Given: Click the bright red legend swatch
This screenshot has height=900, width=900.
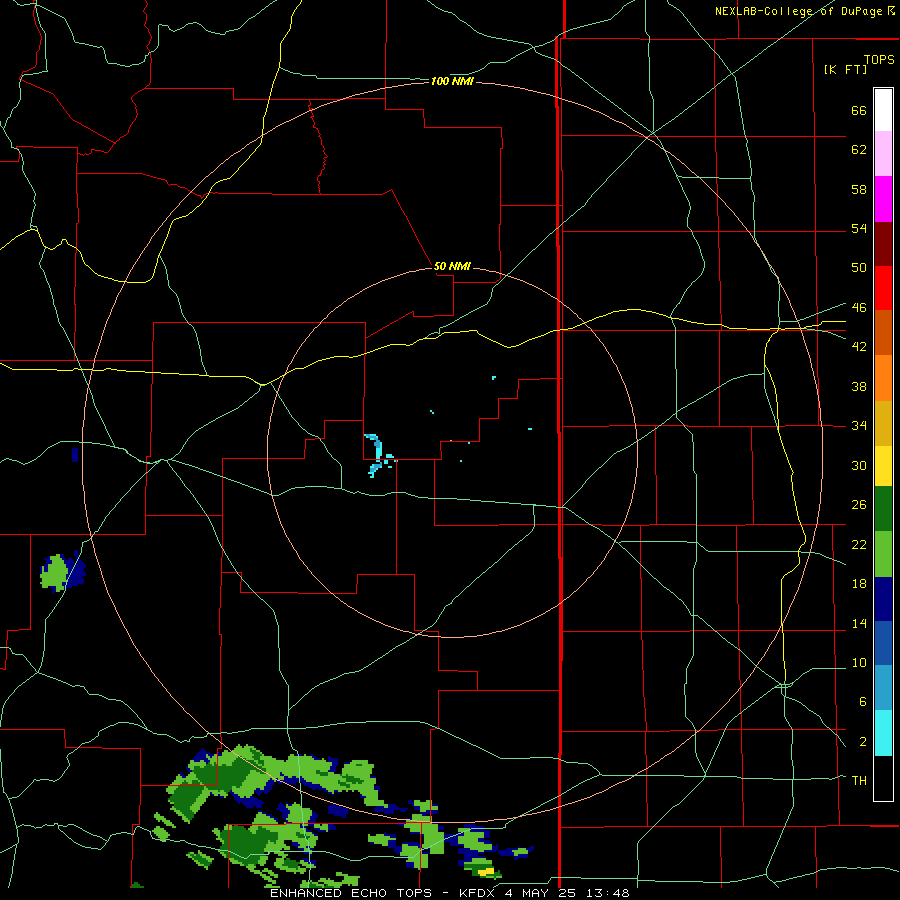Looking at the screenshot, I should click(883, 288).
